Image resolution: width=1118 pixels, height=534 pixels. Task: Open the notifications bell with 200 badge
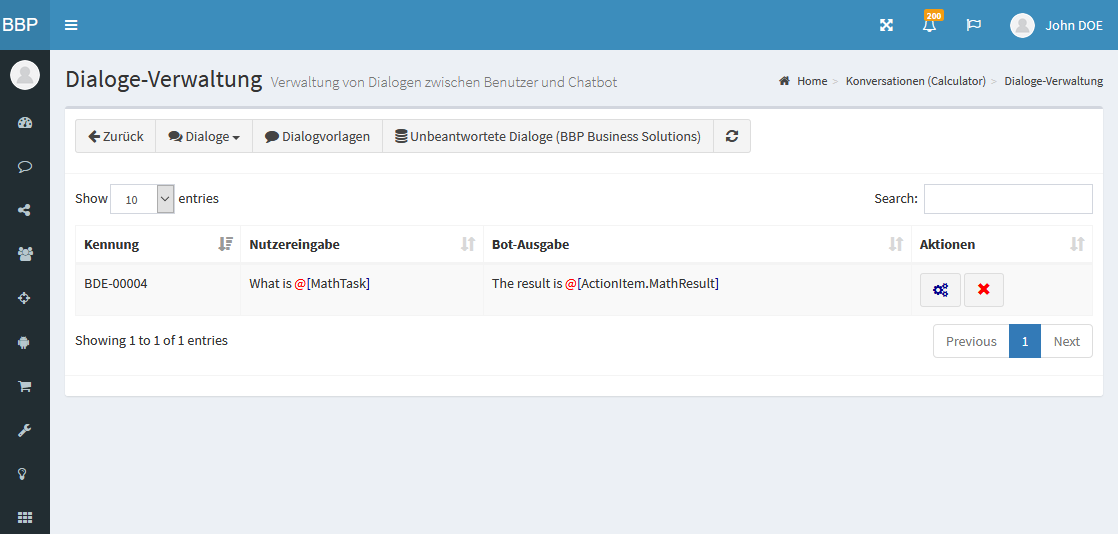929,24
